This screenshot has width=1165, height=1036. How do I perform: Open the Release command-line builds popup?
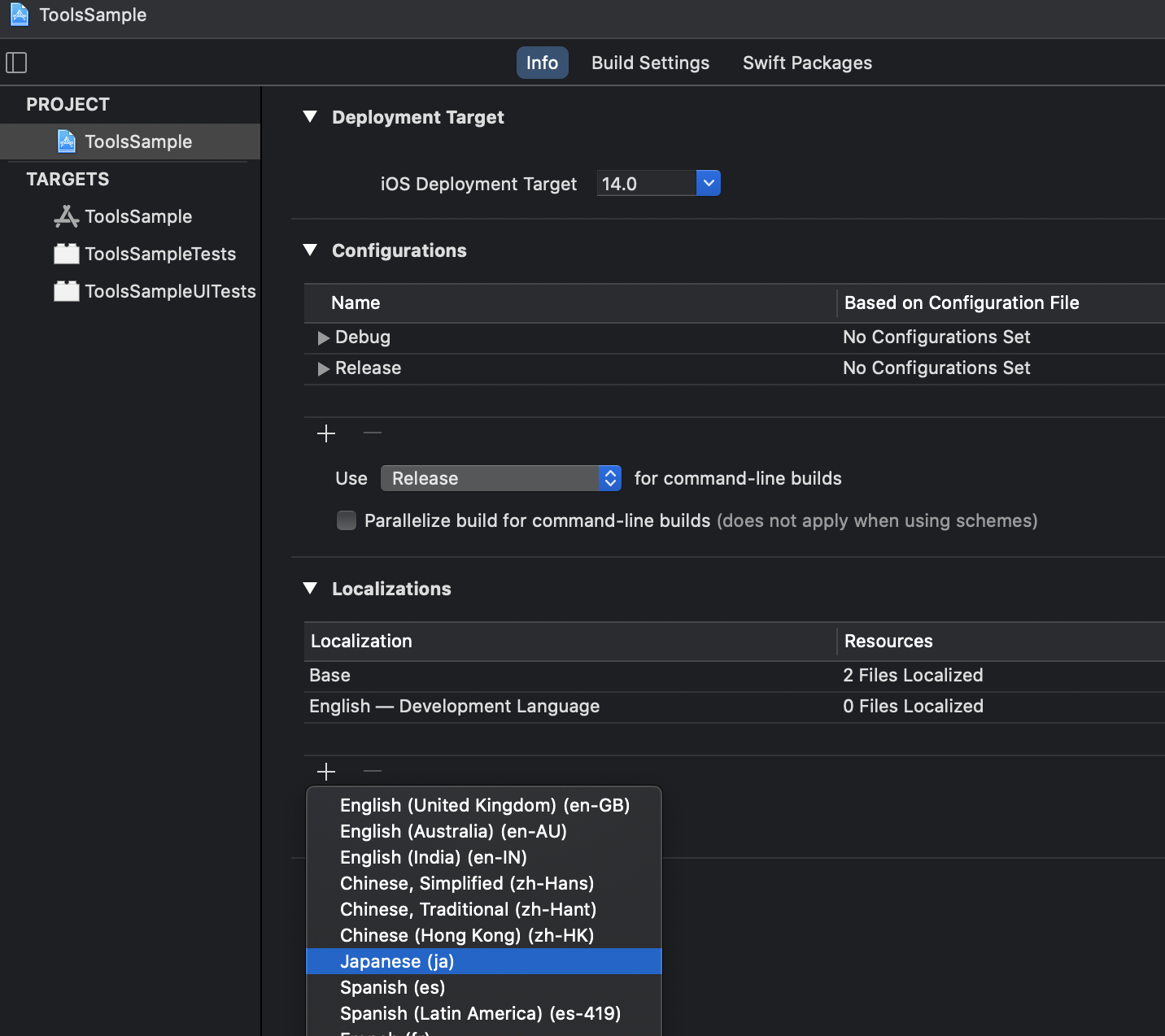click(501, 478)
